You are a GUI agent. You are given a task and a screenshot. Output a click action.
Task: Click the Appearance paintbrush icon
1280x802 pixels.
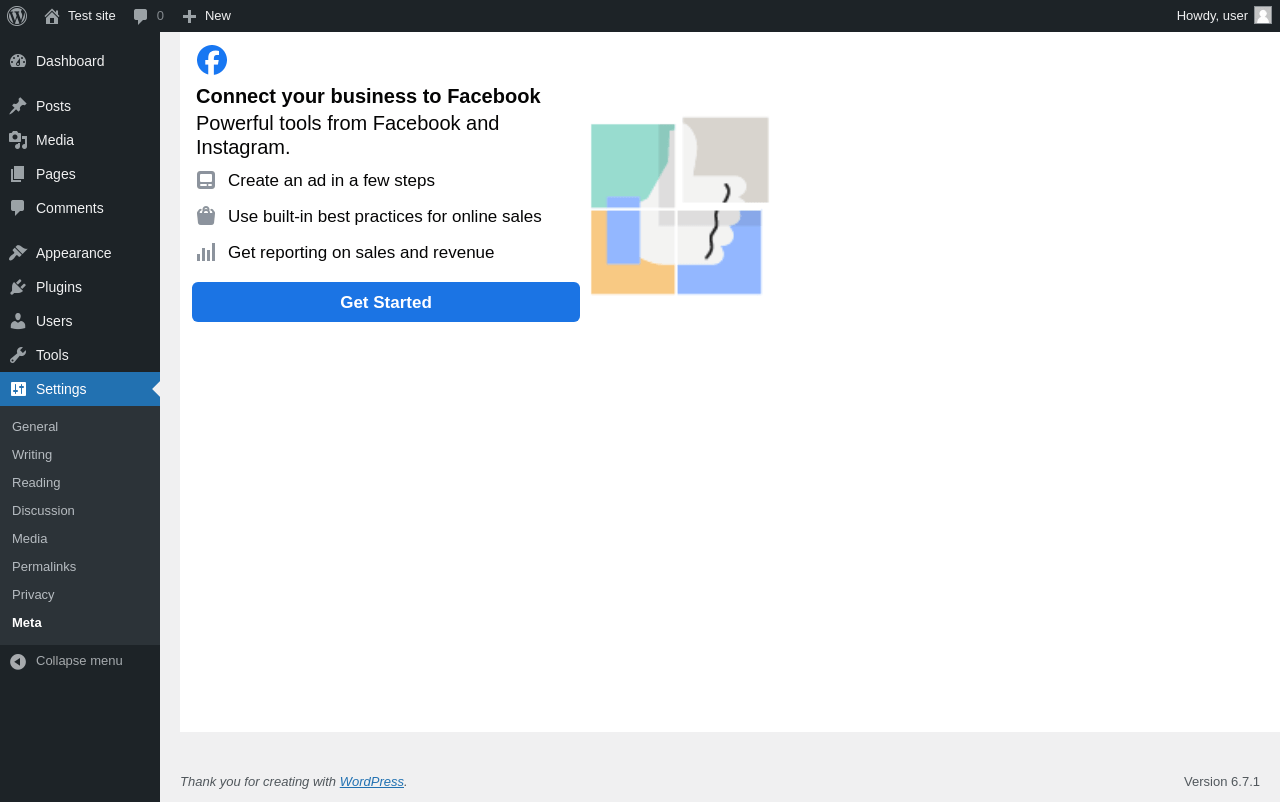(18, 253)
